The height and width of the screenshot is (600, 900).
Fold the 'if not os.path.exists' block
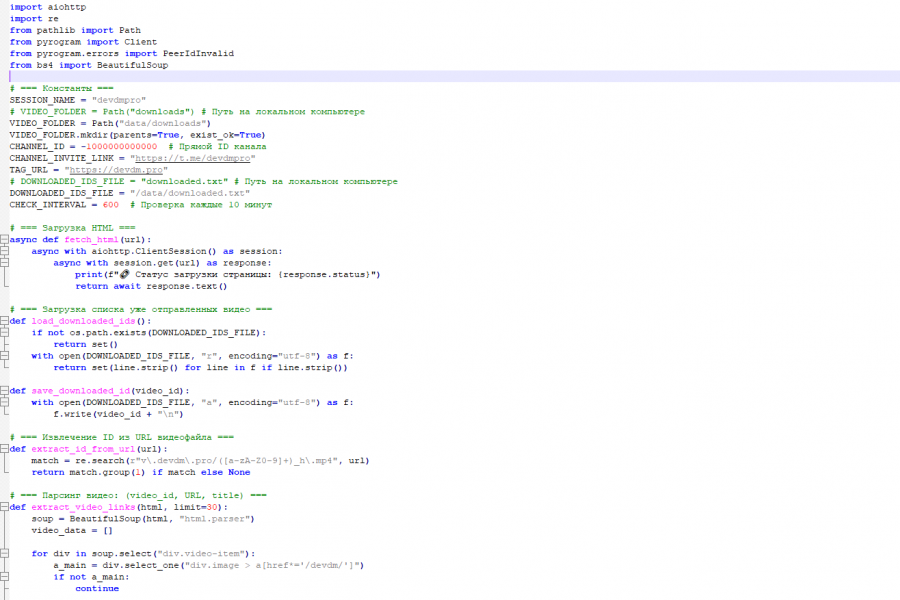[4, 332]
